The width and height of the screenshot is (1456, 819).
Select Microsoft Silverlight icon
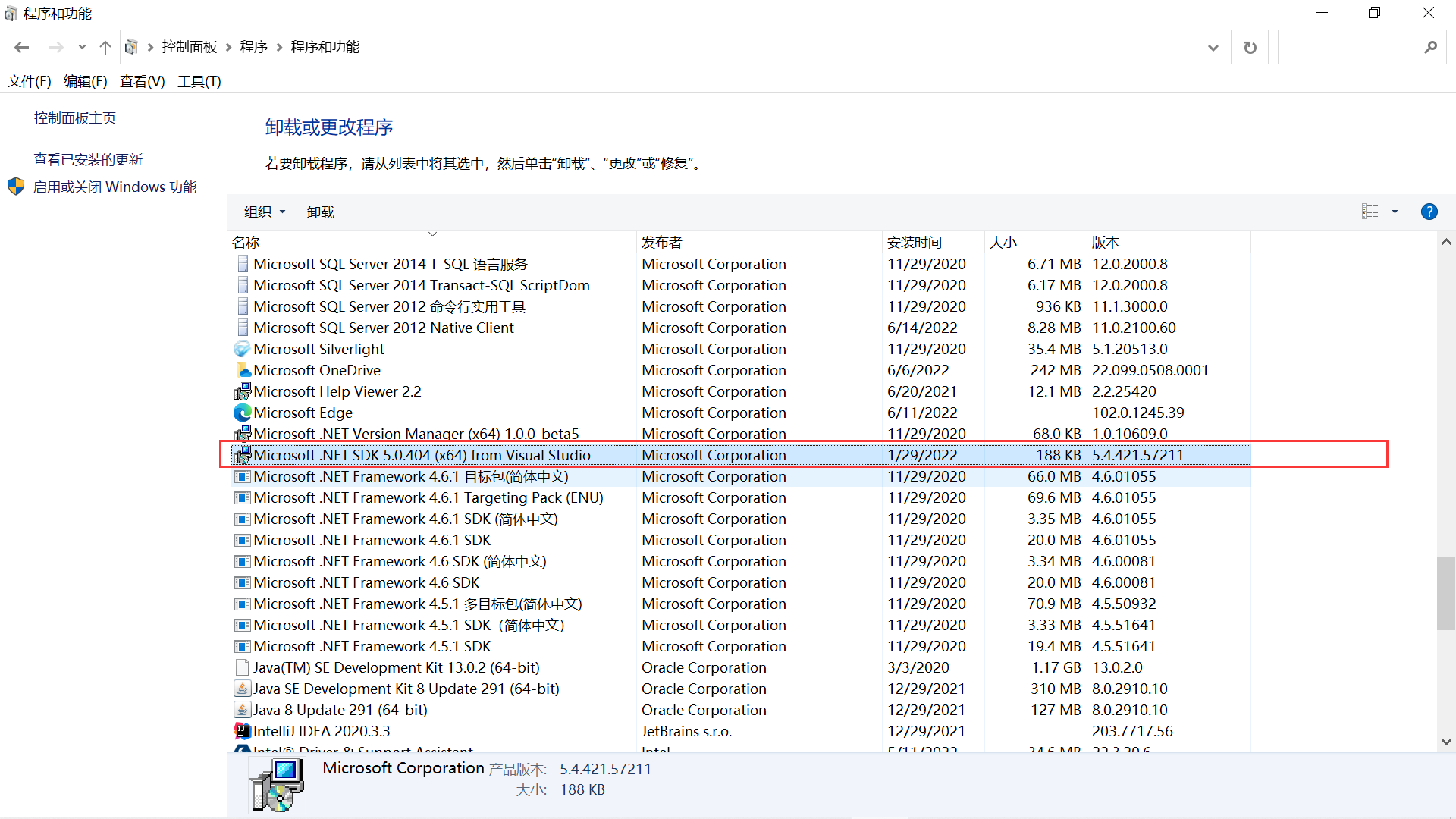coord(242,349)
